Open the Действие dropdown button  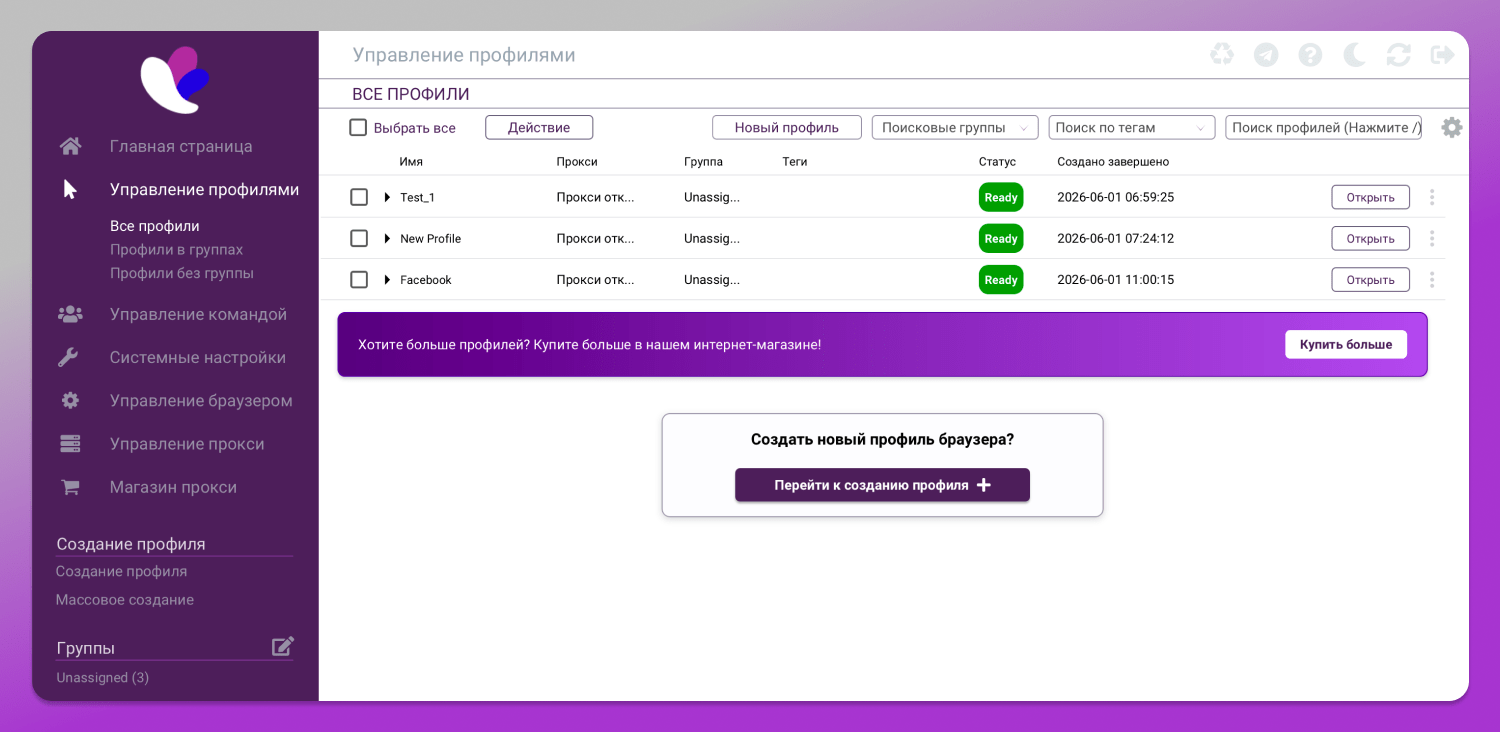pyautogui.click(x=539, y=127)
